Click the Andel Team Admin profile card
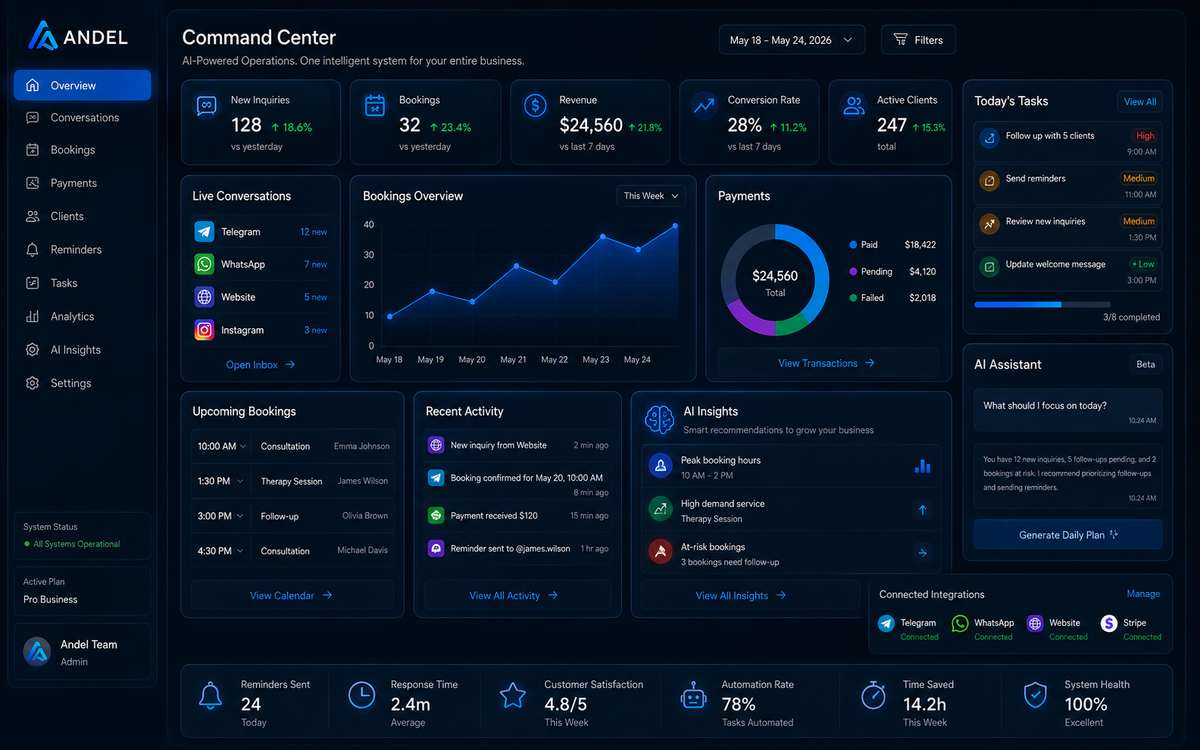The image size is (1200, 750). tap(82, 652)
